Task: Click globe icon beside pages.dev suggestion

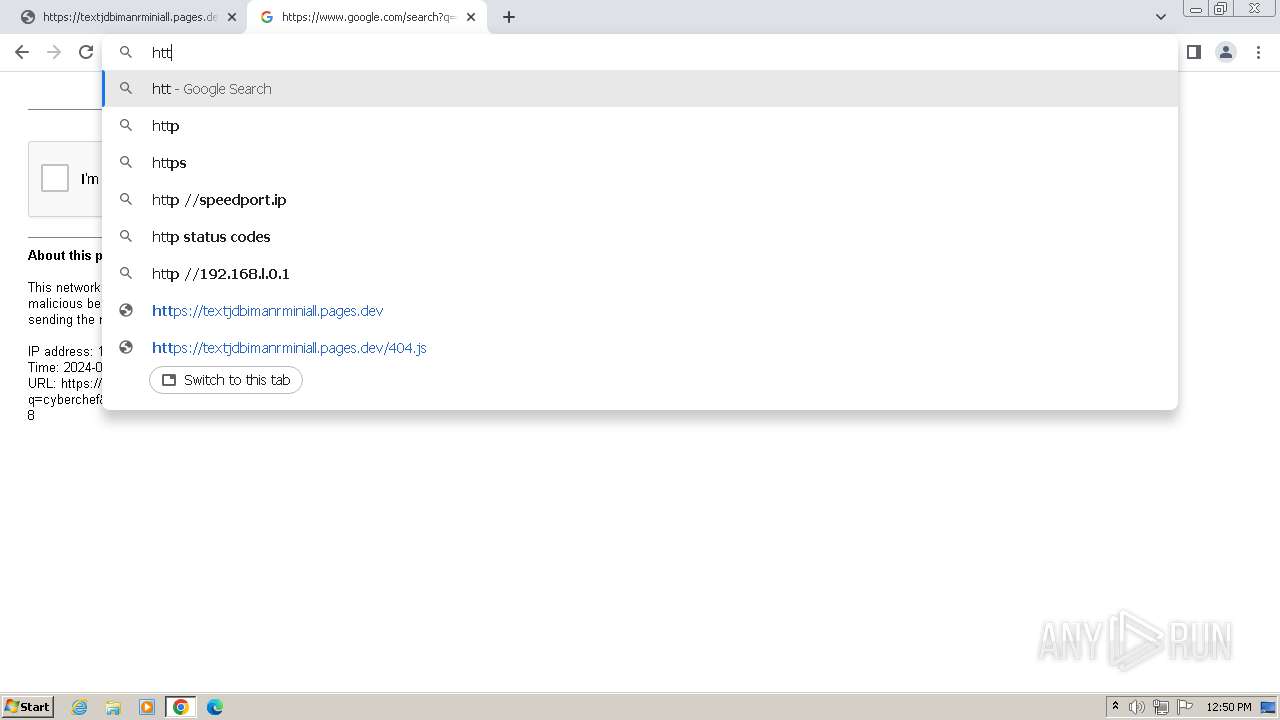Action: coord(126,311)
